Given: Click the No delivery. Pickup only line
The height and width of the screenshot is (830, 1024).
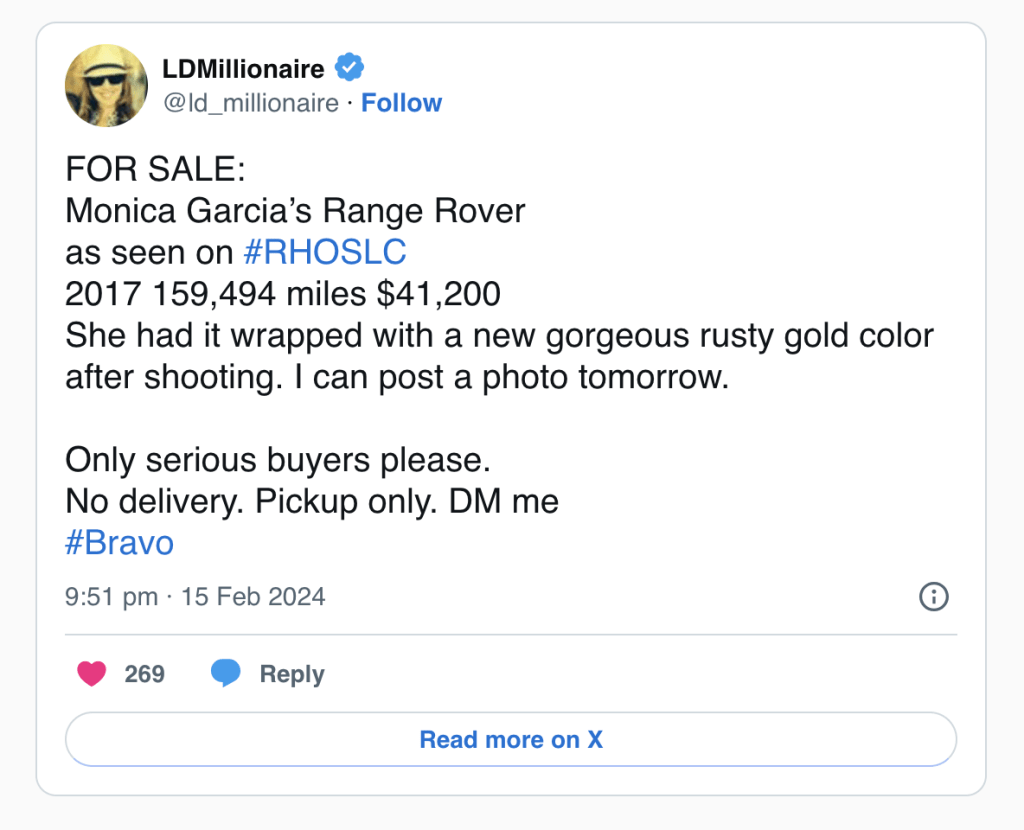Looking at the screenshot, I should point(311,501).
